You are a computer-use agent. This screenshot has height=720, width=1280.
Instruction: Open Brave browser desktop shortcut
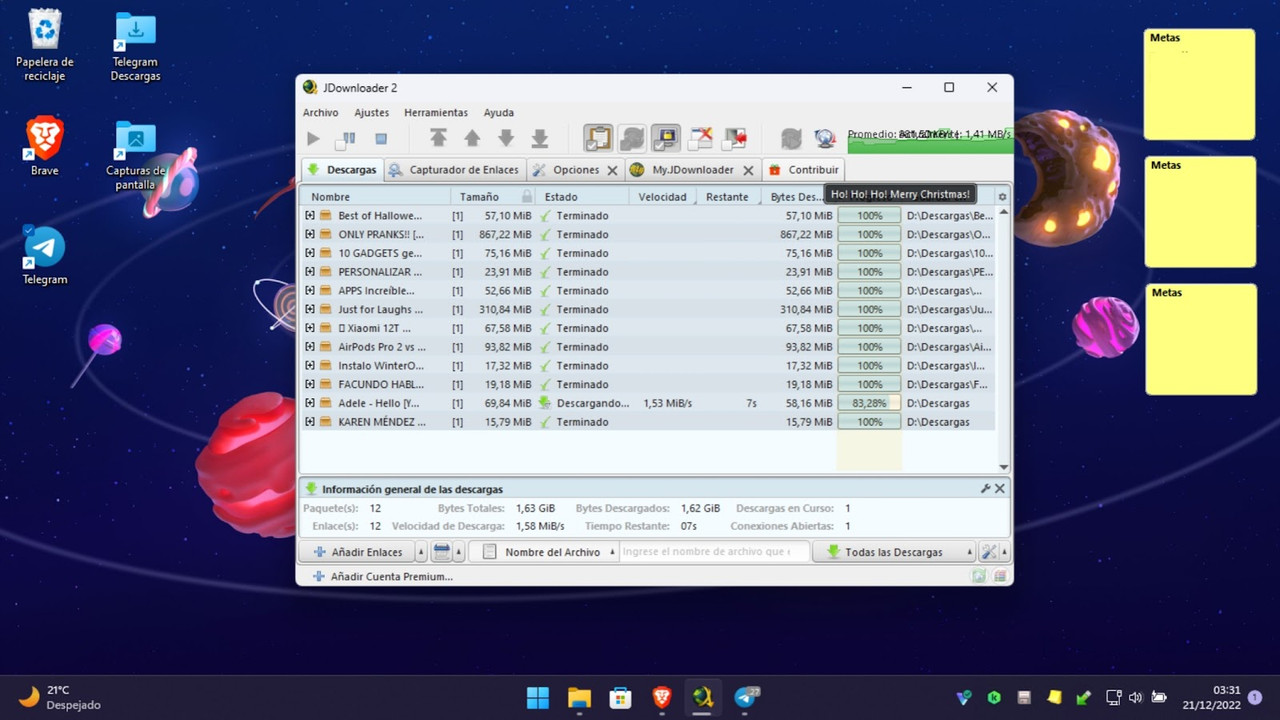[44, 147]
